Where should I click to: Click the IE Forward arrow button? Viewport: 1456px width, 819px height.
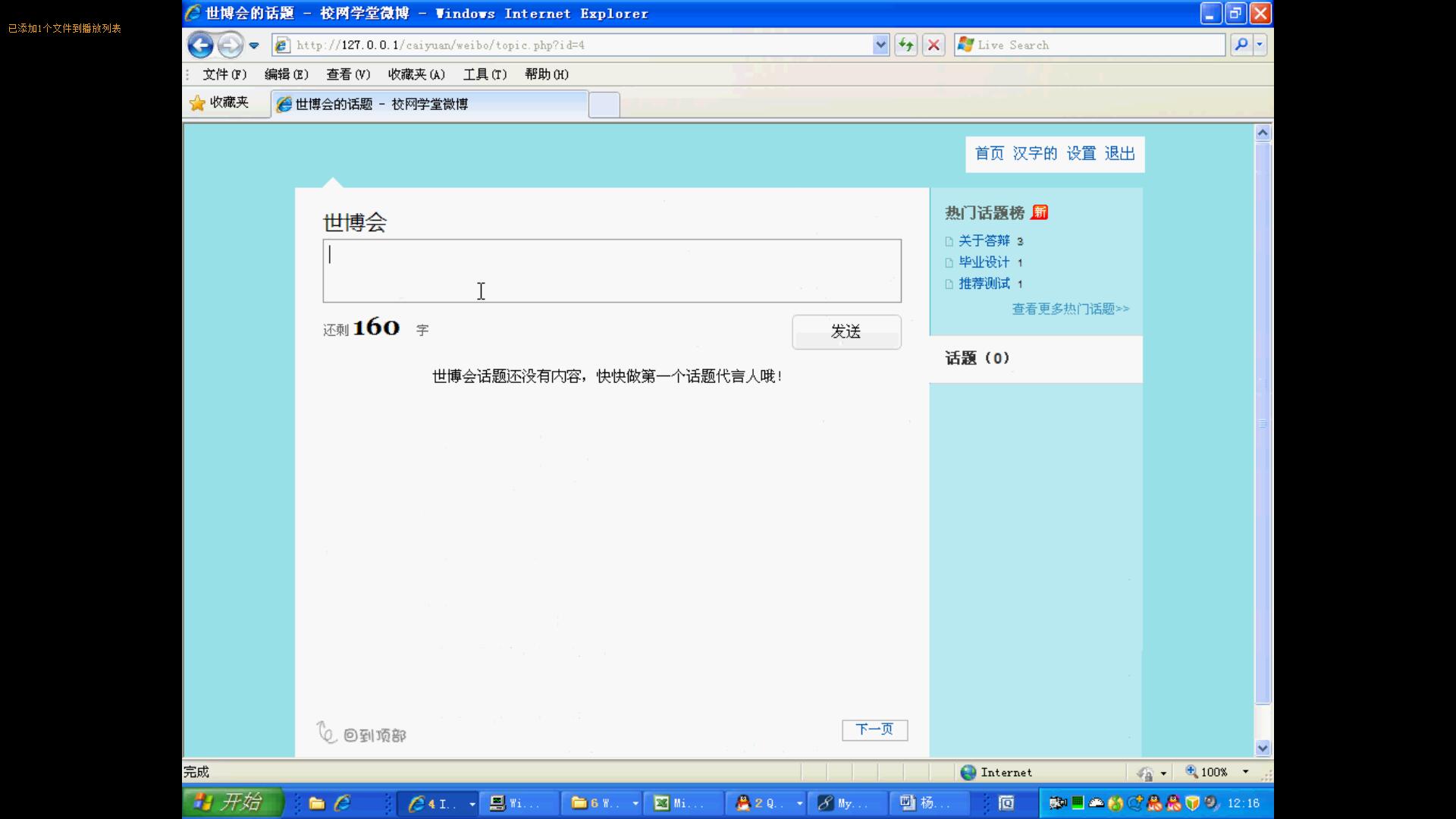230,45
